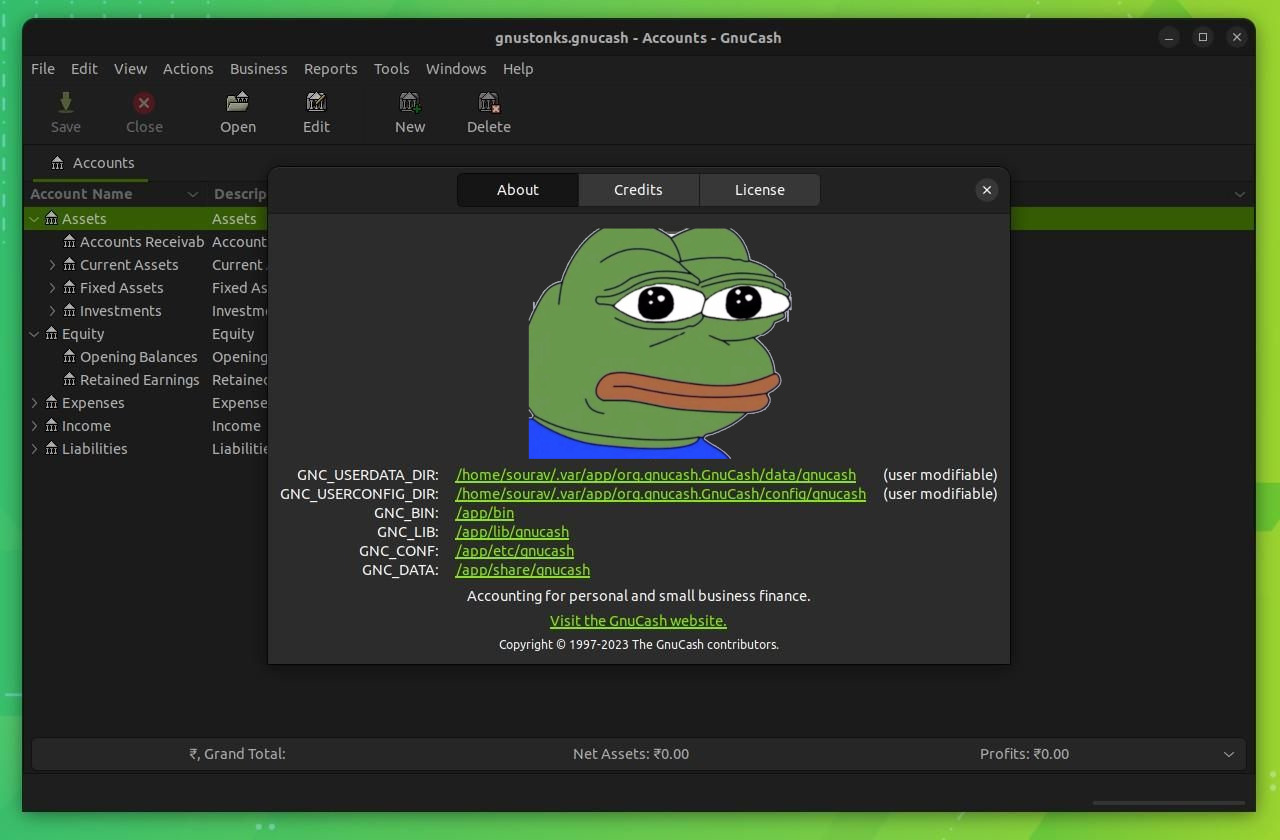Click the Open account toolbar icon
The image size is (1280, 840).
pyautogui.click(x=238, y=102)
